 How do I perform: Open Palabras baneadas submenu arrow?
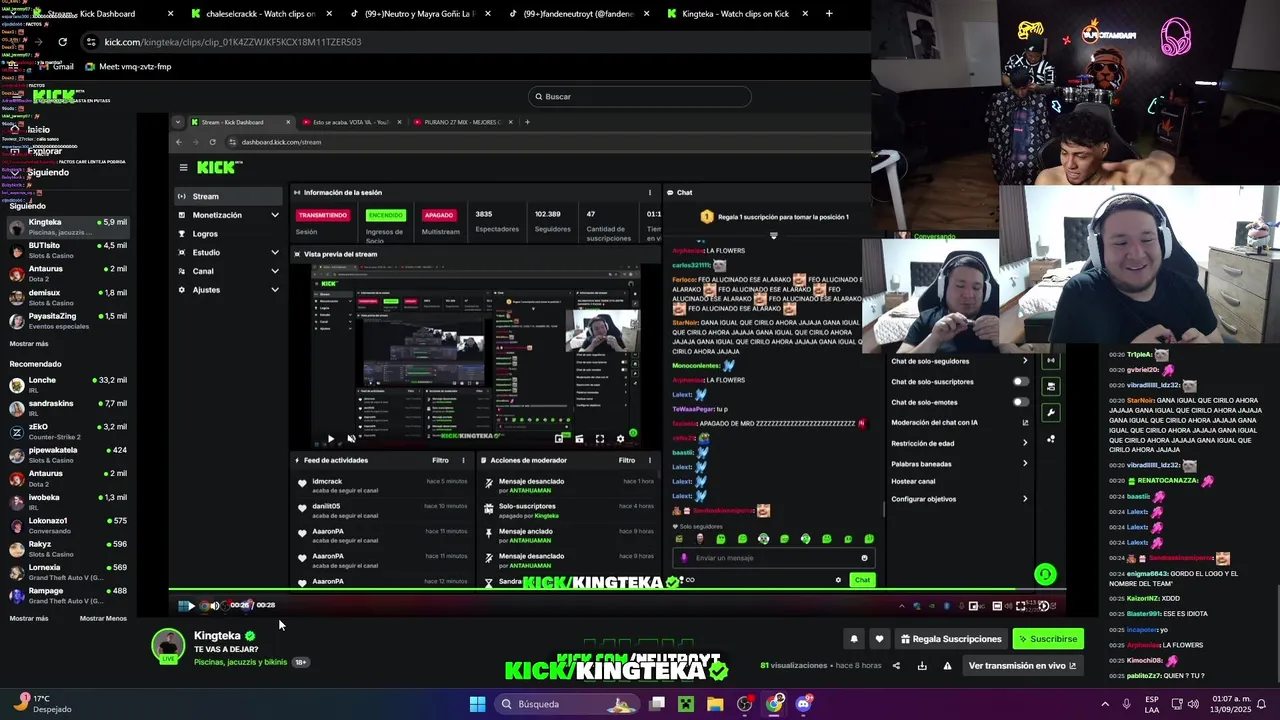pyautogui.click(x=1024, y=464)
